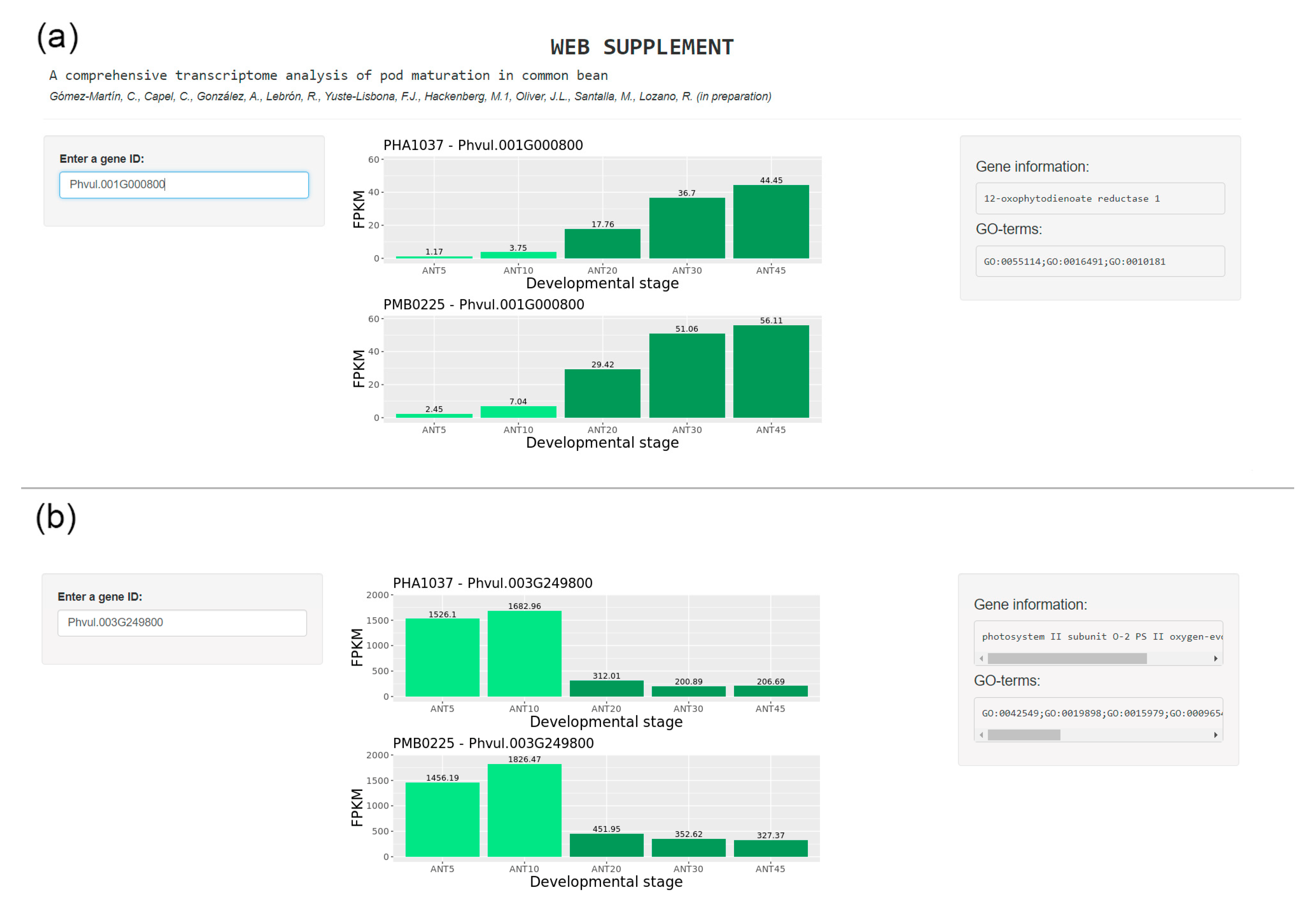Click the 12-oxophytodienoate reductase 1 text box
The width and height of the screenshot is (1316, 901).
click(x=1100, y=198)
